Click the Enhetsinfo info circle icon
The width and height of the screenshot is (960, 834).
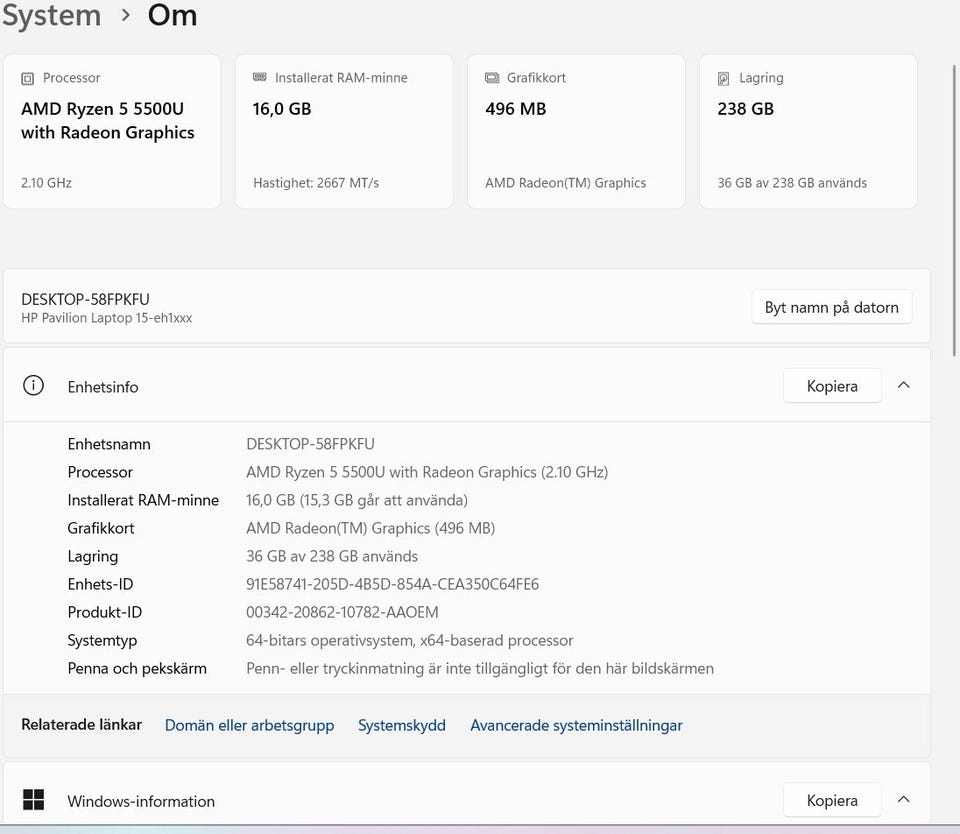tap(33, 386)
